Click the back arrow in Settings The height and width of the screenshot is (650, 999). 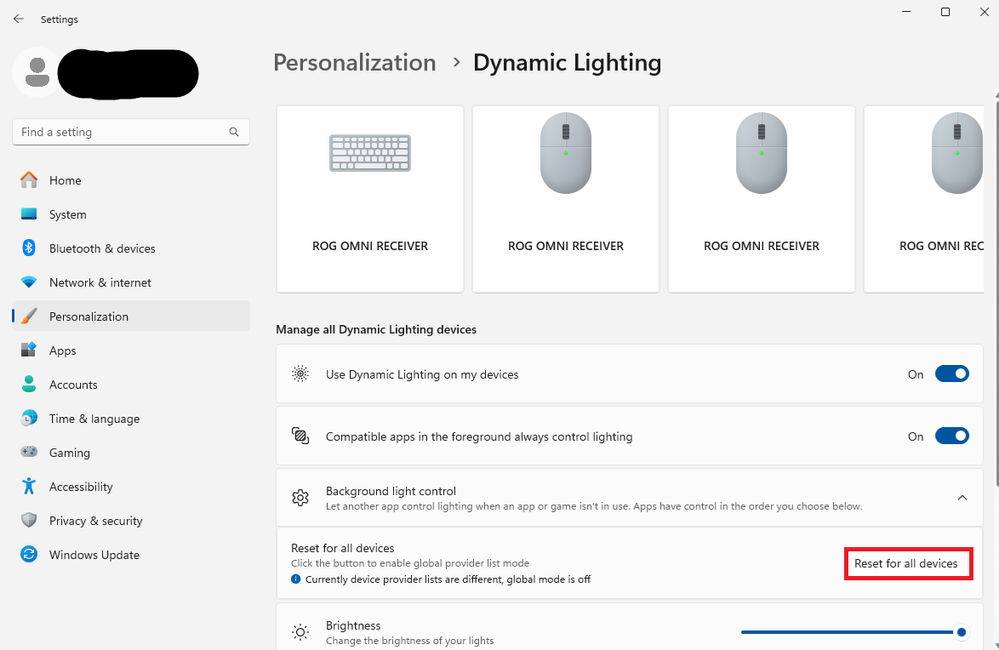point(18,19)
